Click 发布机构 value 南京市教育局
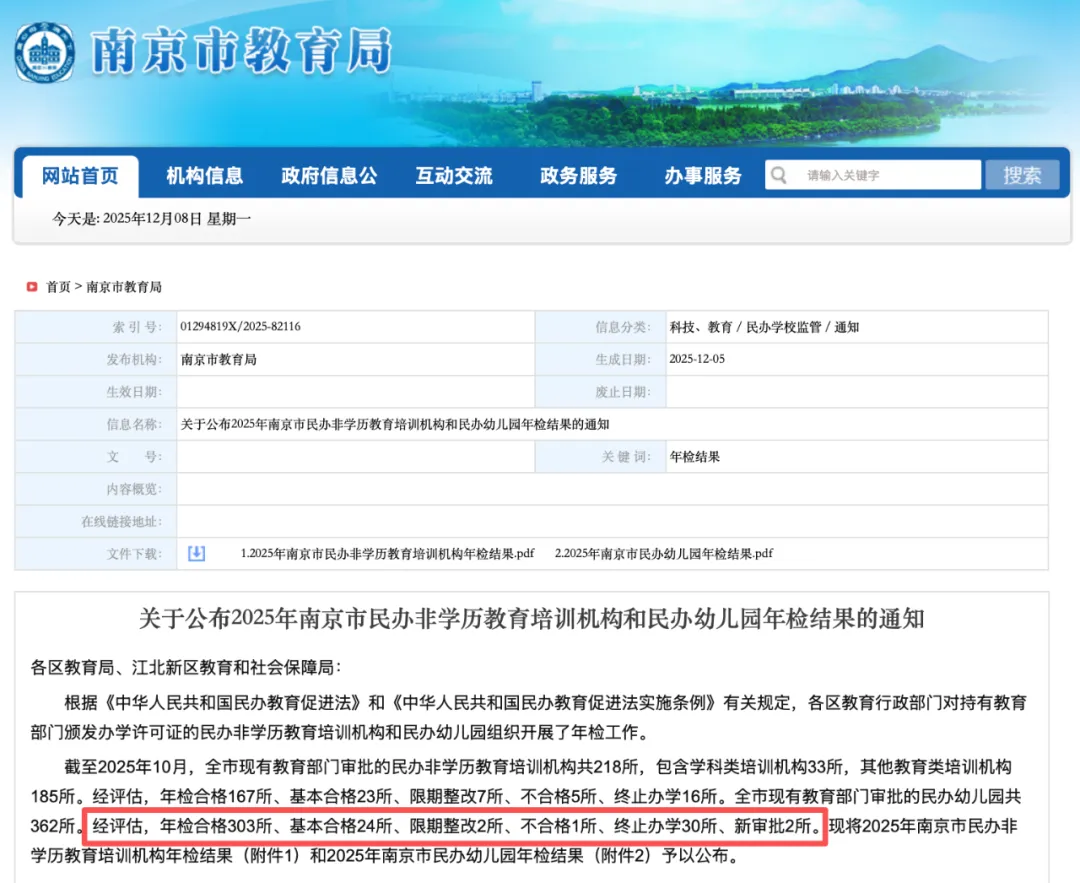Screen dimensions: 1080x883 (218, 360)
